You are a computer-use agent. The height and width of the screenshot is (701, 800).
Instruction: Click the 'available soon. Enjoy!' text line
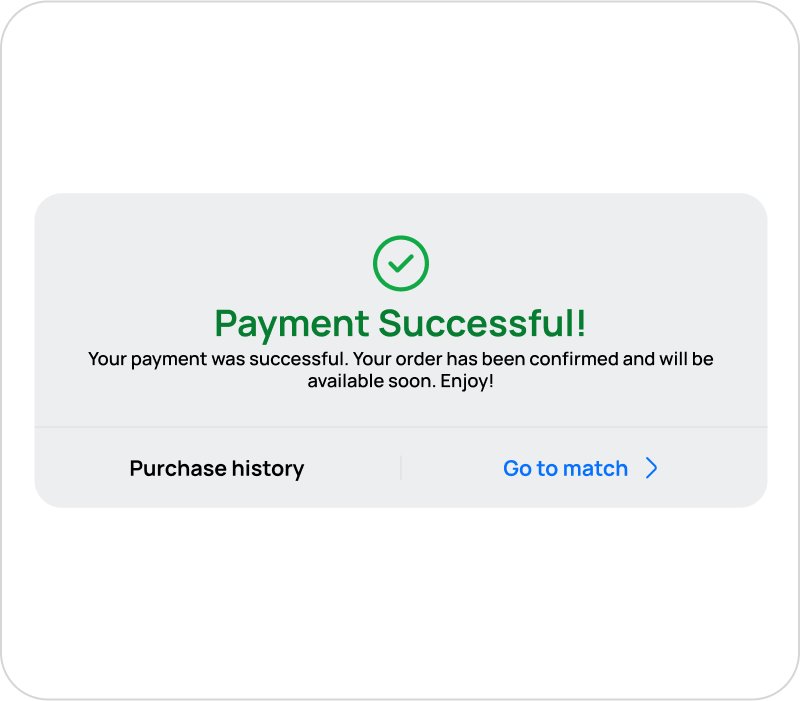pyautogui.click(x=400, y=382)
